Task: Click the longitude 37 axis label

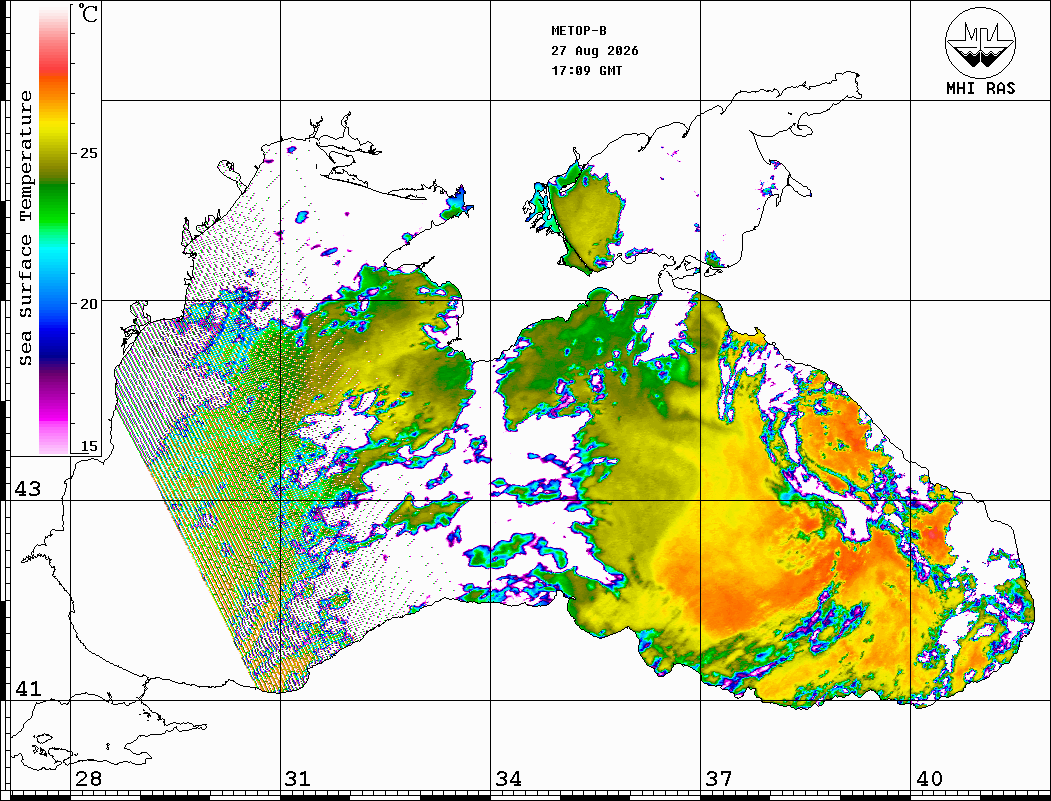Action: click(719, 778)
